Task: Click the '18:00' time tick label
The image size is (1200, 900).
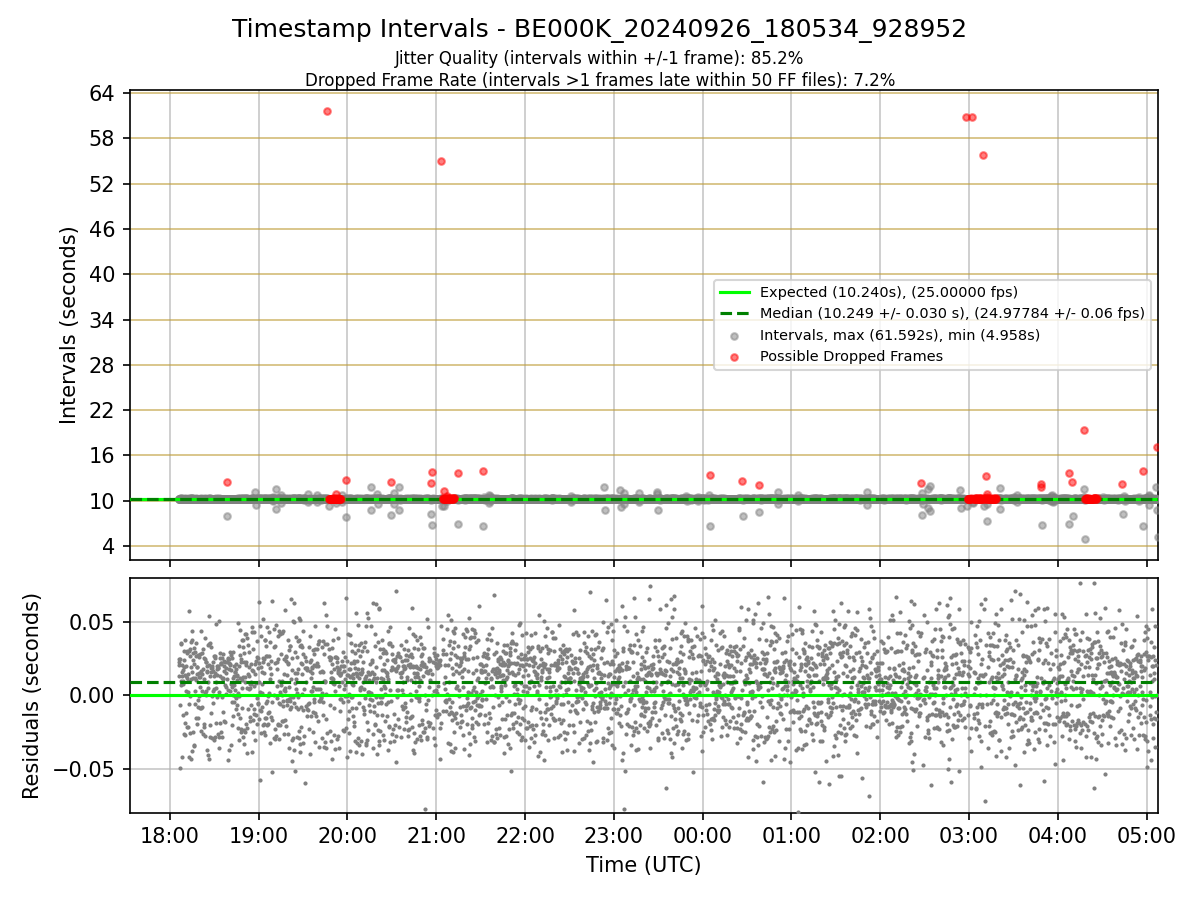Action: tap(170, 834)
